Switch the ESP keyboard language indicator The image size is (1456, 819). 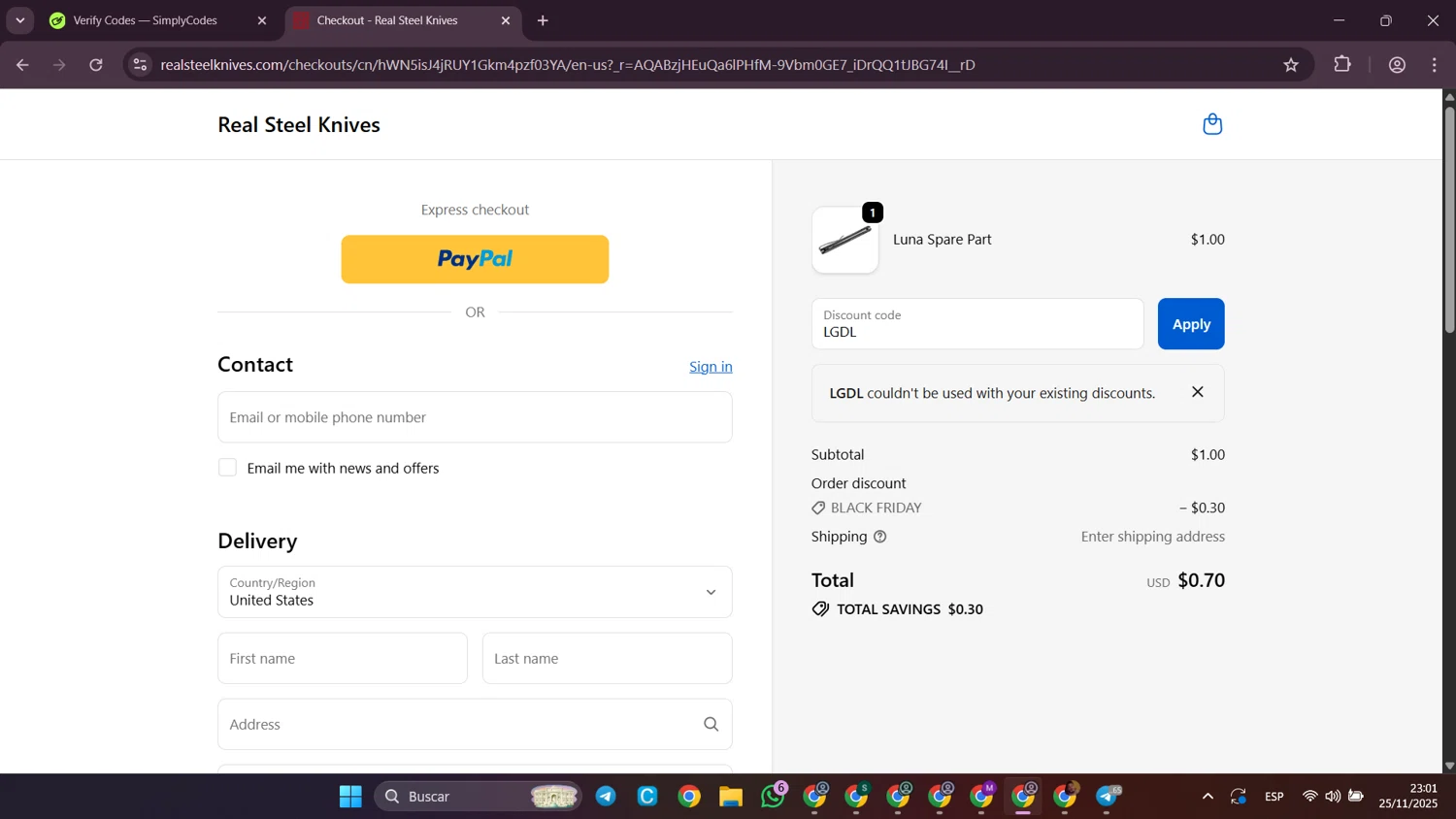point(1274,797)
